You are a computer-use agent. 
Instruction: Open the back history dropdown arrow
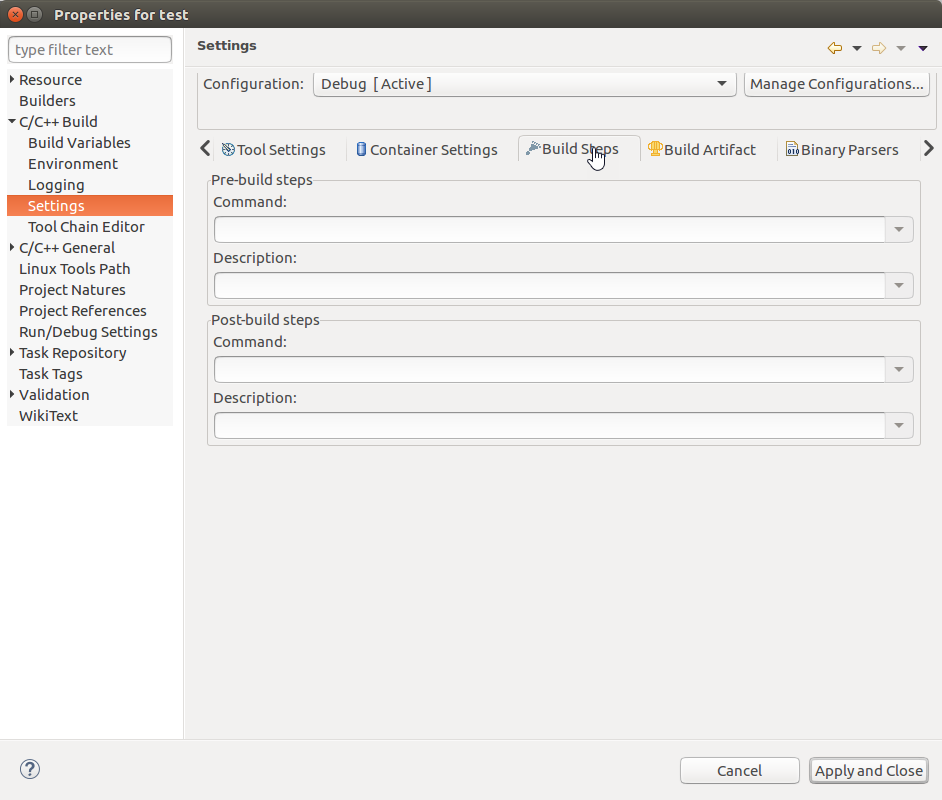[857, 49]
